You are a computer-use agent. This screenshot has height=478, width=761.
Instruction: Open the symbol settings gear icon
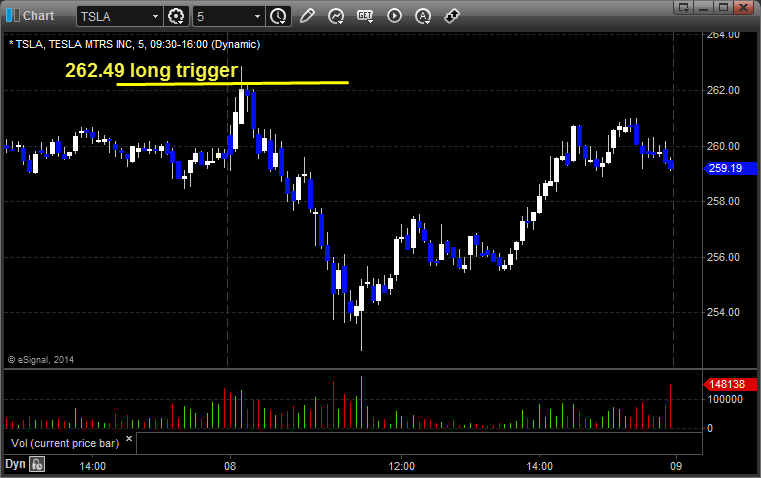(176, 16)
